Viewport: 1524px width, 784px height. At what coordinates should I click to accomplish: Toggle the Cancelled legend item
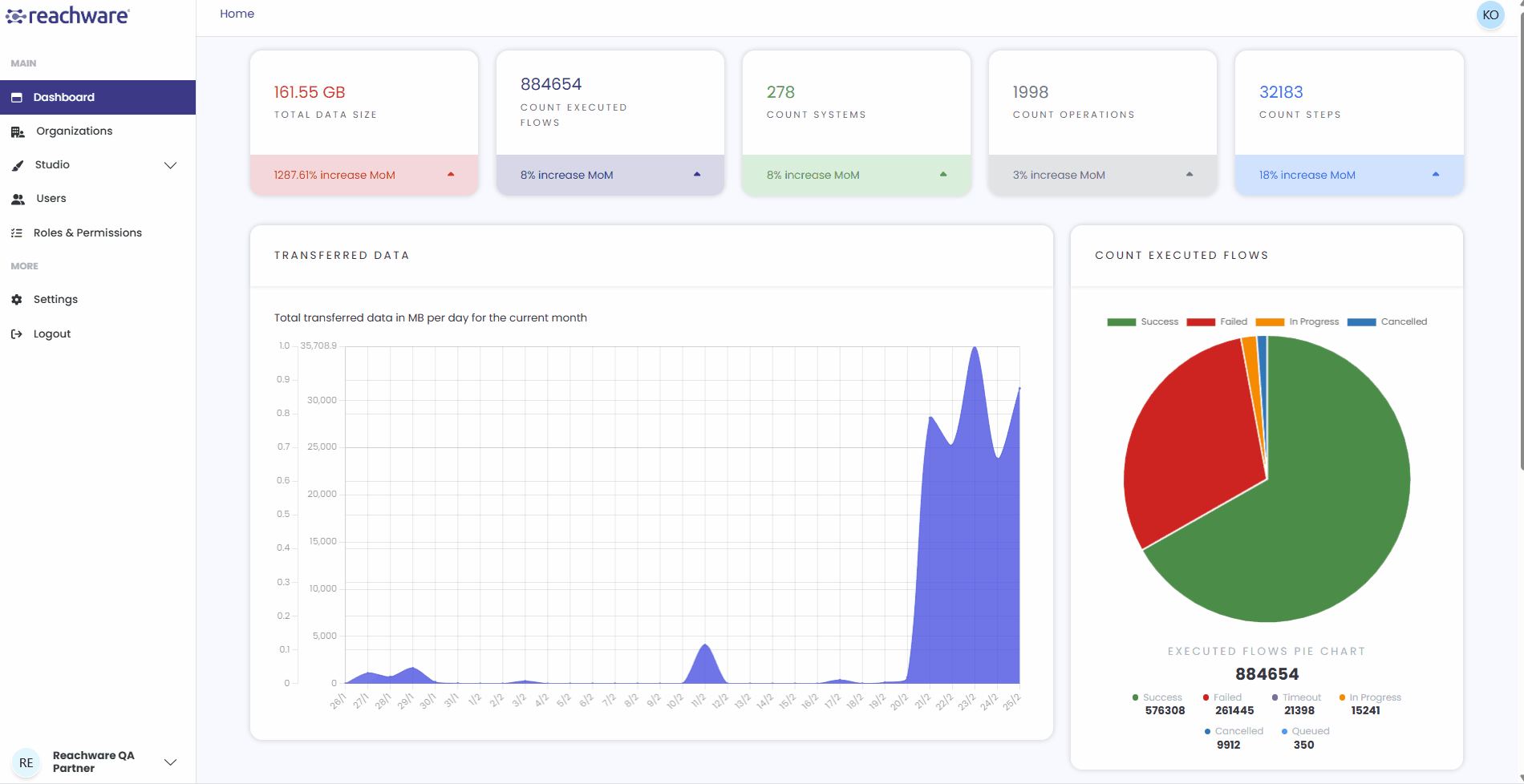tap(1387, 321)
